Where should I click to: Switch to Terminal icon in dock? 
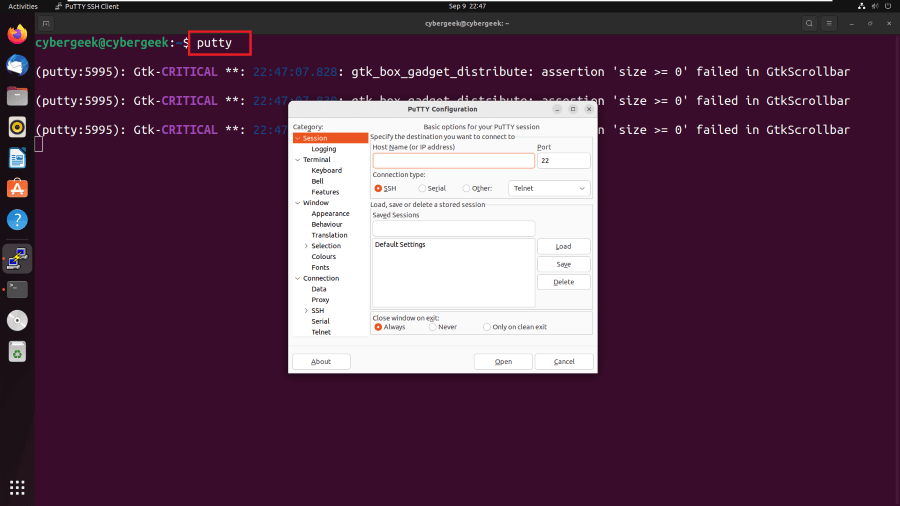click(x=17, y=290)
